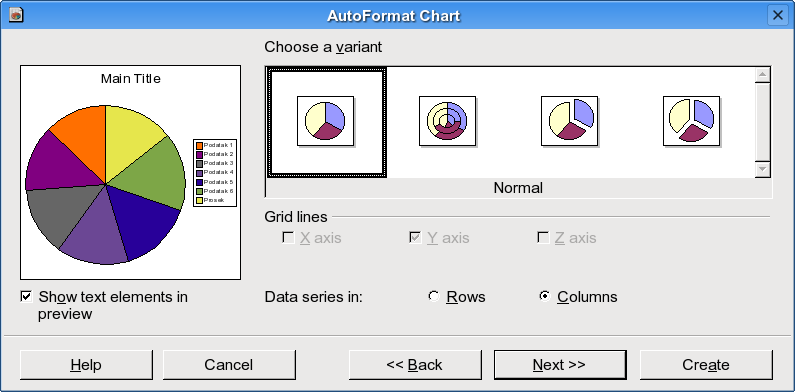Image resolution: width=795 pixels, height=392 pixels.
Task: Choose the concentric ring pie variant
Action: point(448,121)
